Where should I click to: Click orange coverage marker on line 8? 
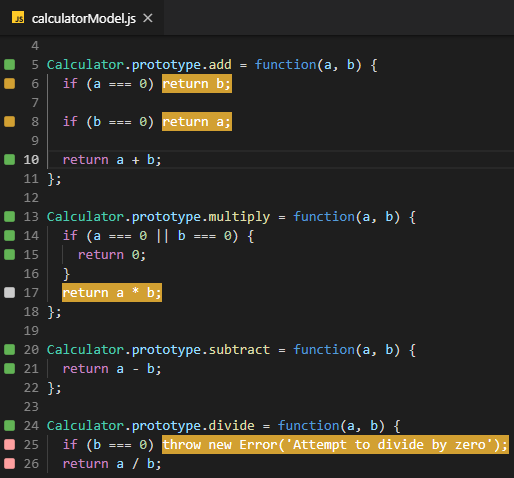point(9,121)
